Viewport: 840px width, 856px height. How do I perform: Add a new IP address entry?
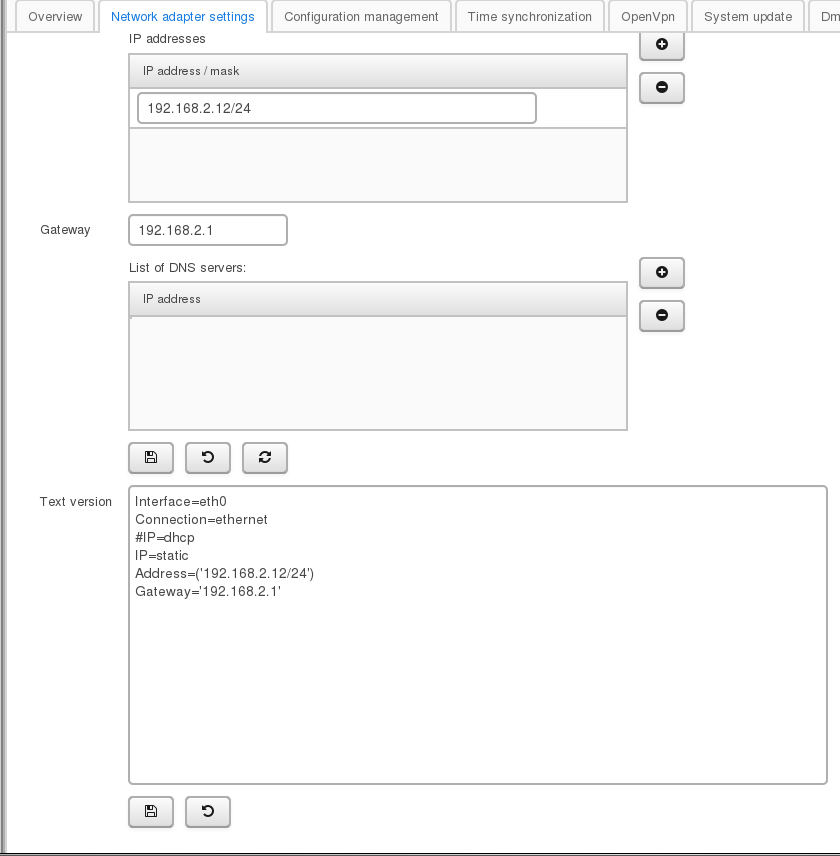(661, 45)
